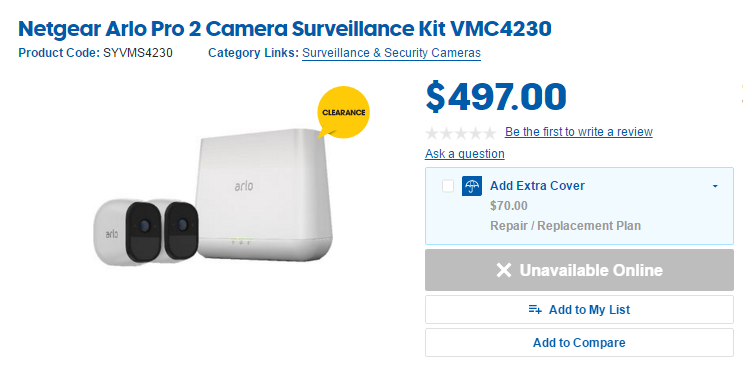Click the first rating star
The height and width of the screenshot is (376, 743).
432,133
